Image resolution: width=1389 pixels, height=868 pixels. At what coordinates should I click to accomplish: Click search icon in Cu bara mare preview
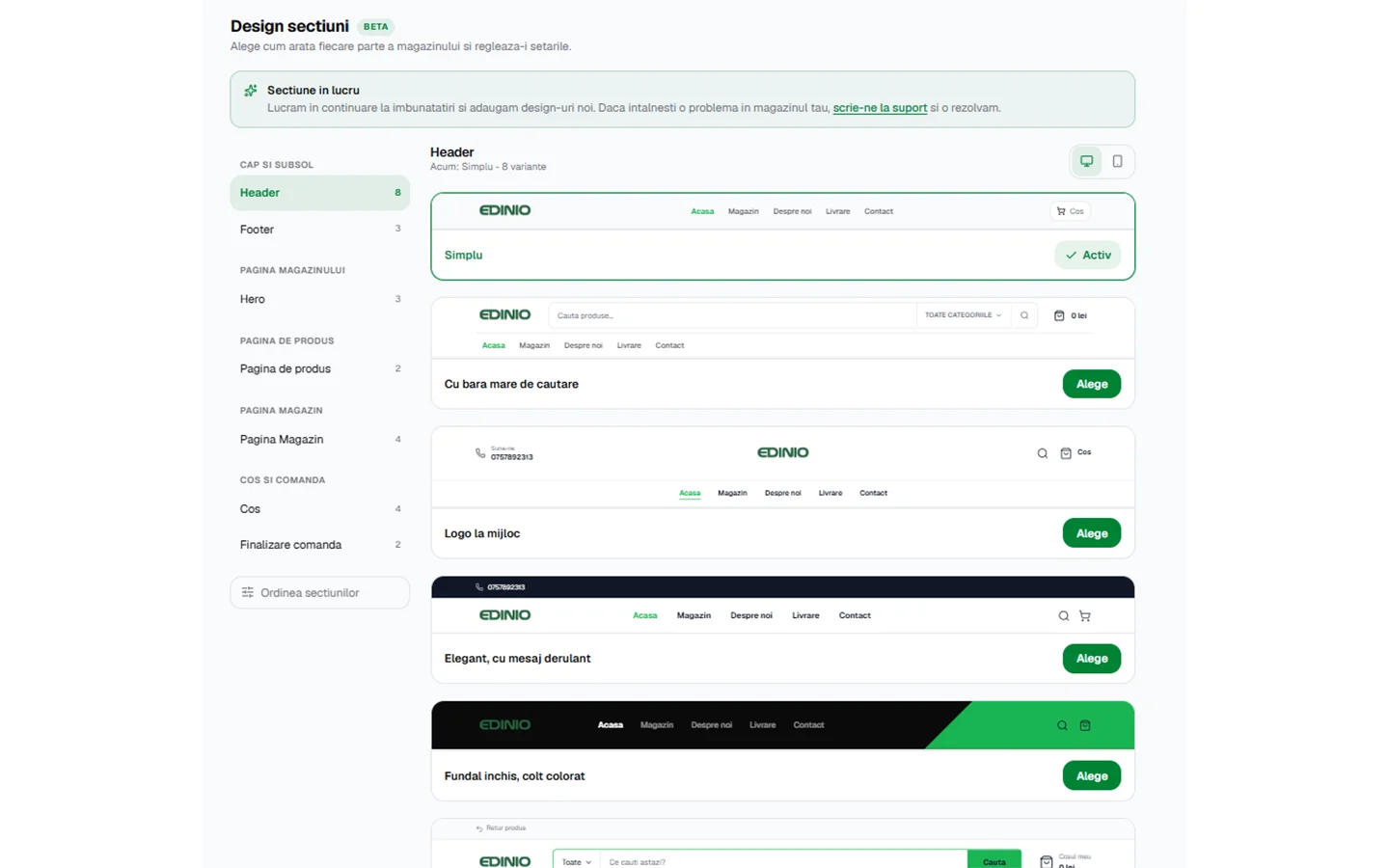pos(1024,315)
